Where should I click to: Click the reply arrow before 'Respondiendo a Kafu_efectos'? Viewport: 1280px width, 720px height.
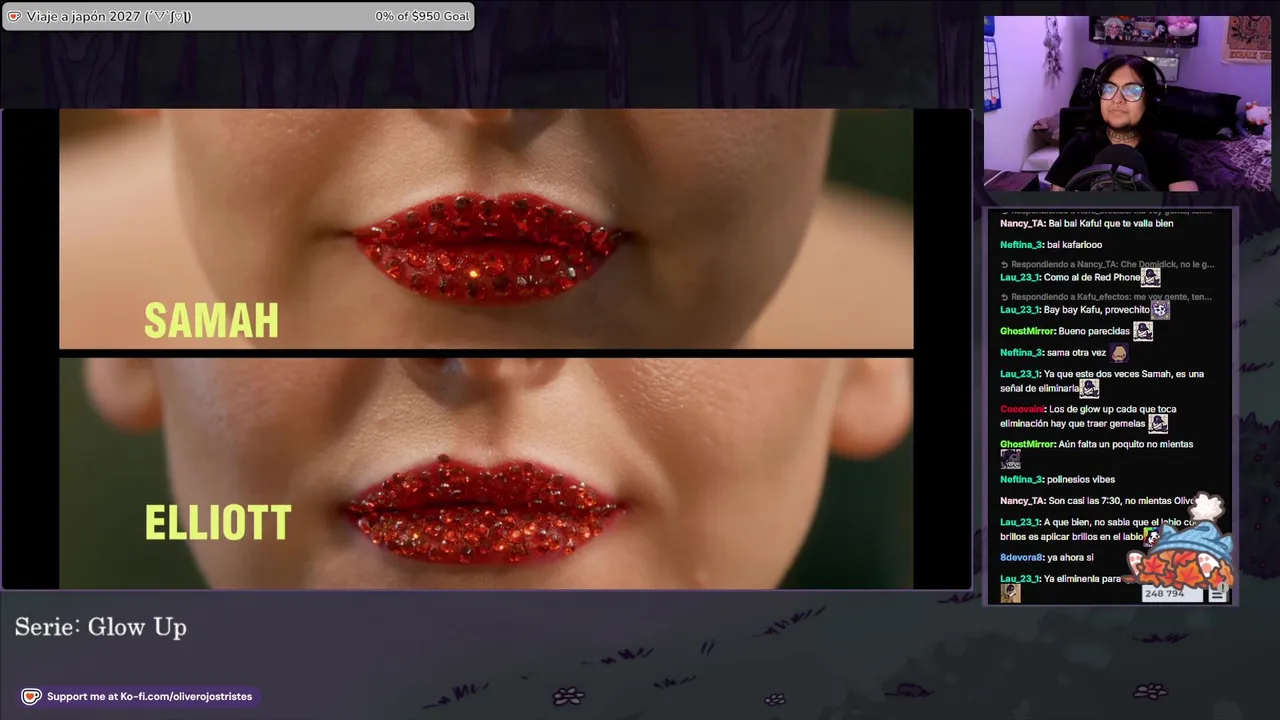coord(1004,297)
